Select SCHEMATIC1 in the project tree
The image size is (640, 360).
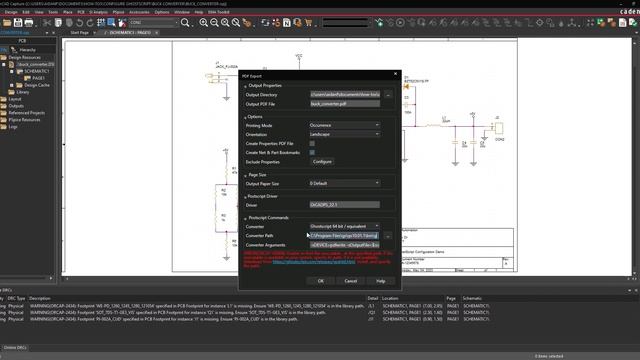tap(37, 71)
